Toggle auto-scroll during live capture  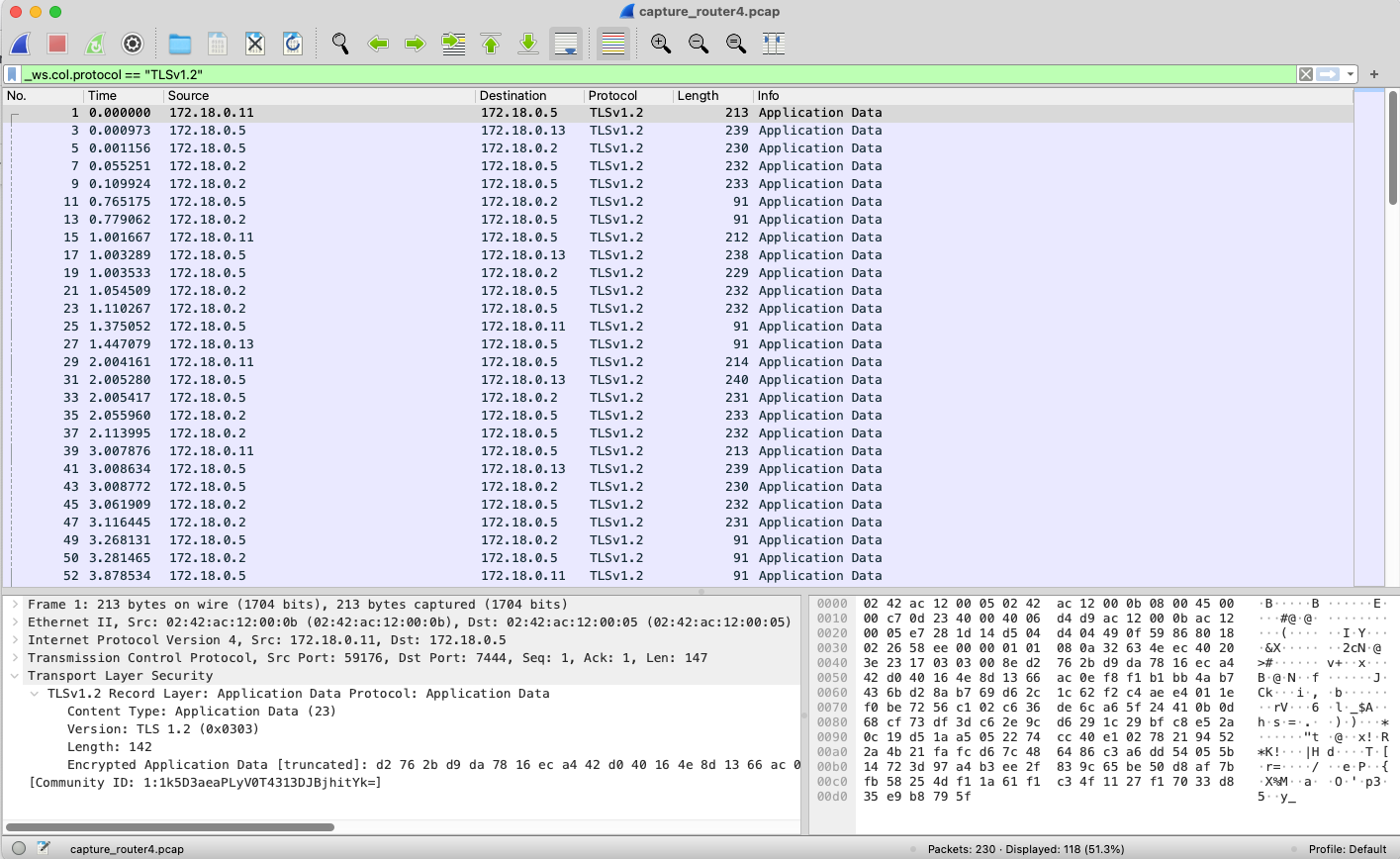pyautogui.click(x=566, y=44)
